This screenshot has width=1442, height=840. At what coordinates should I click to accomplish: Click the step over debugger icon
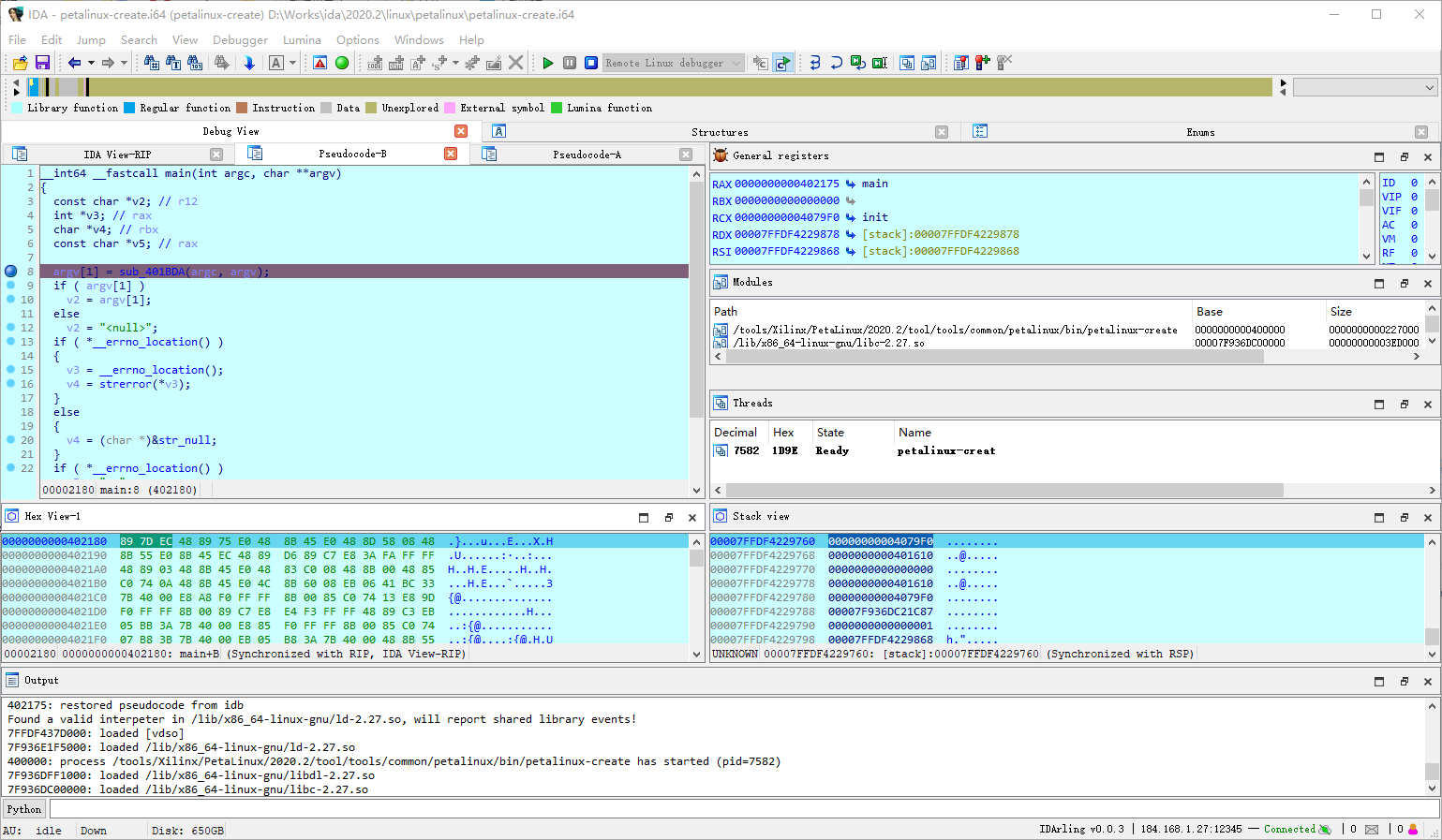point(837,63)
